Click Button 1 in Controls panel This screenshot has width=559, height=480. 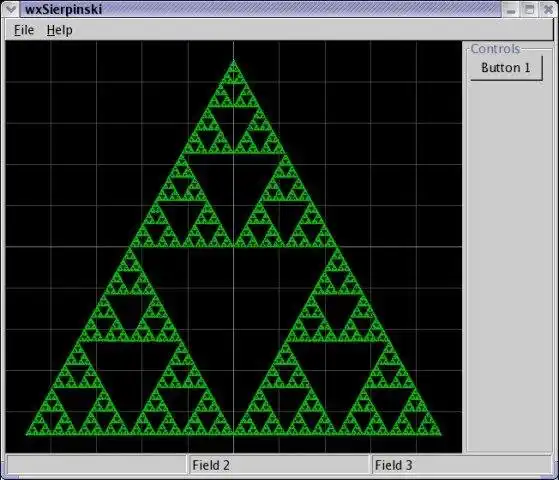click(506, 67)
